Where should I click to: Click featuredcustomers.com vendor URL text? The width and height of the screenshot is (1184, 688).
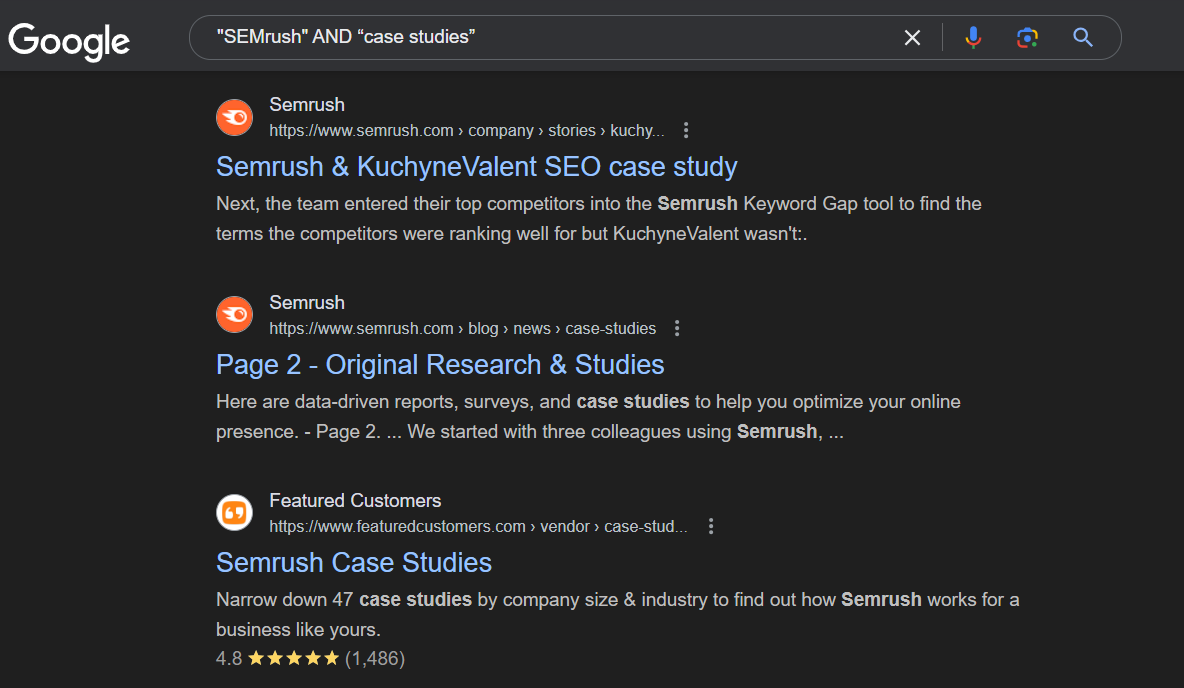[x=479, y=526]
